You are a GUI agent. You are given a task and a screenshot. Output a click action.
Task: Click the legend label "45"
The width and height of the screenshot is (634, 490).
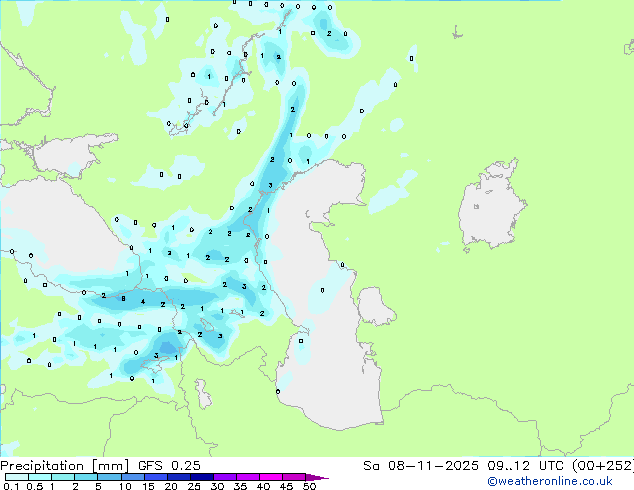click(x=286, y=486)
